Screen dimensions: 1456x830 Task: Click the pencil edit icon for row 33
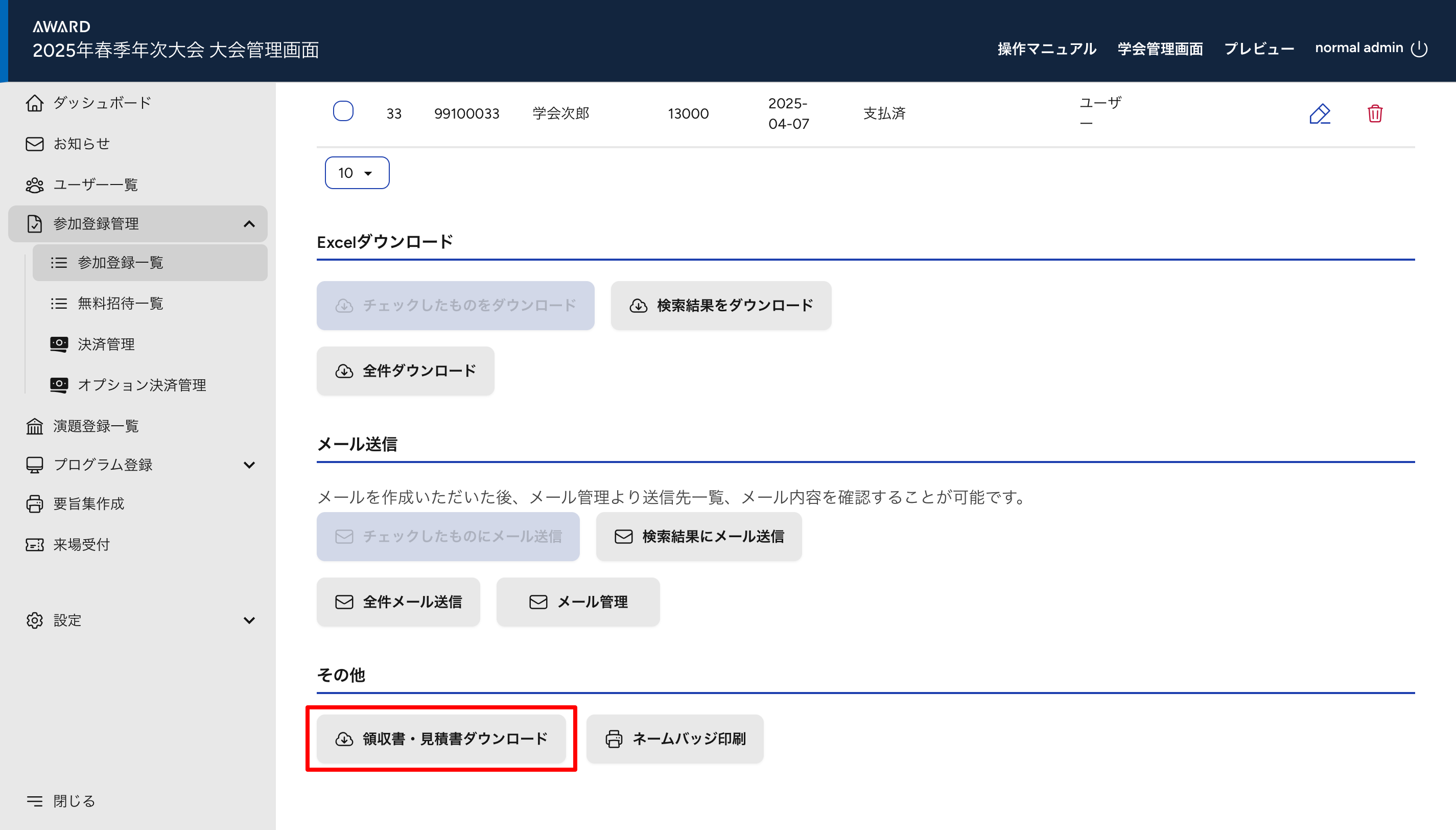[1319, 113]
